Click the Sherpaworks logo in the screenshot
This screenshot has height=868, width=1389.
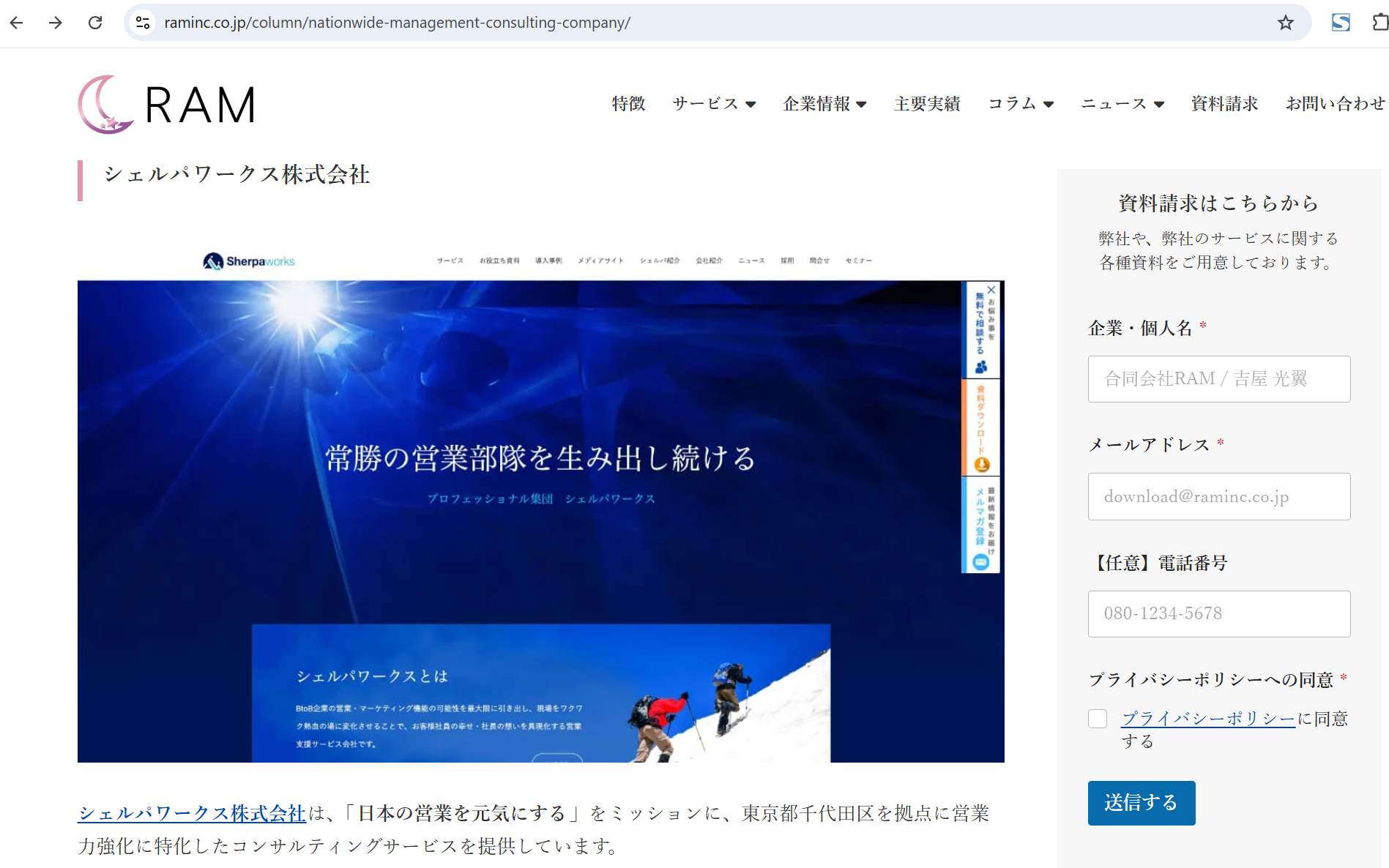[x=249, y=260]
